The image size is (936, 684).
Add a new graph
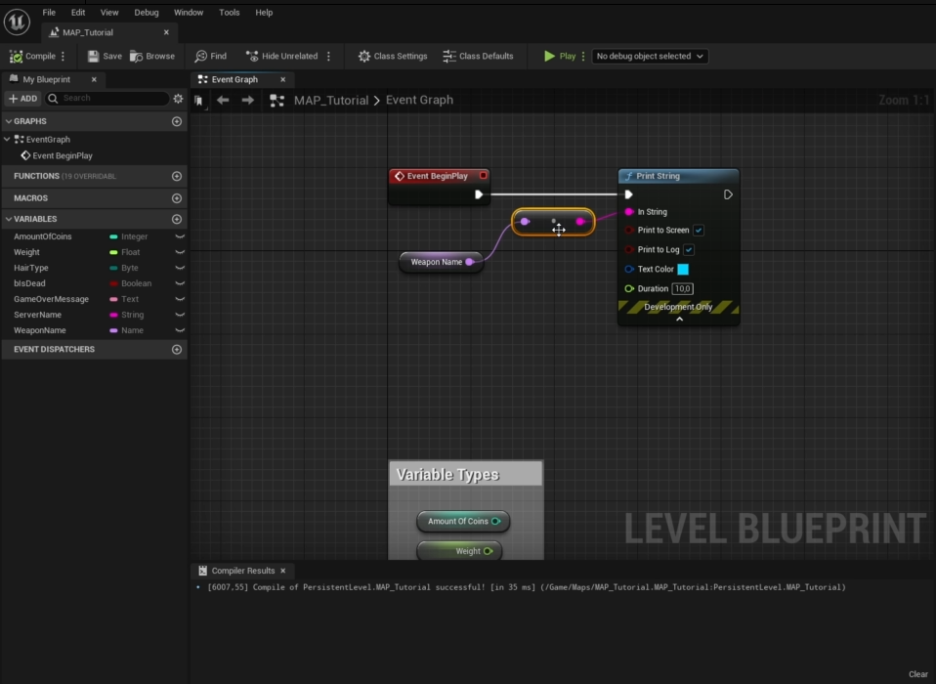177,121
